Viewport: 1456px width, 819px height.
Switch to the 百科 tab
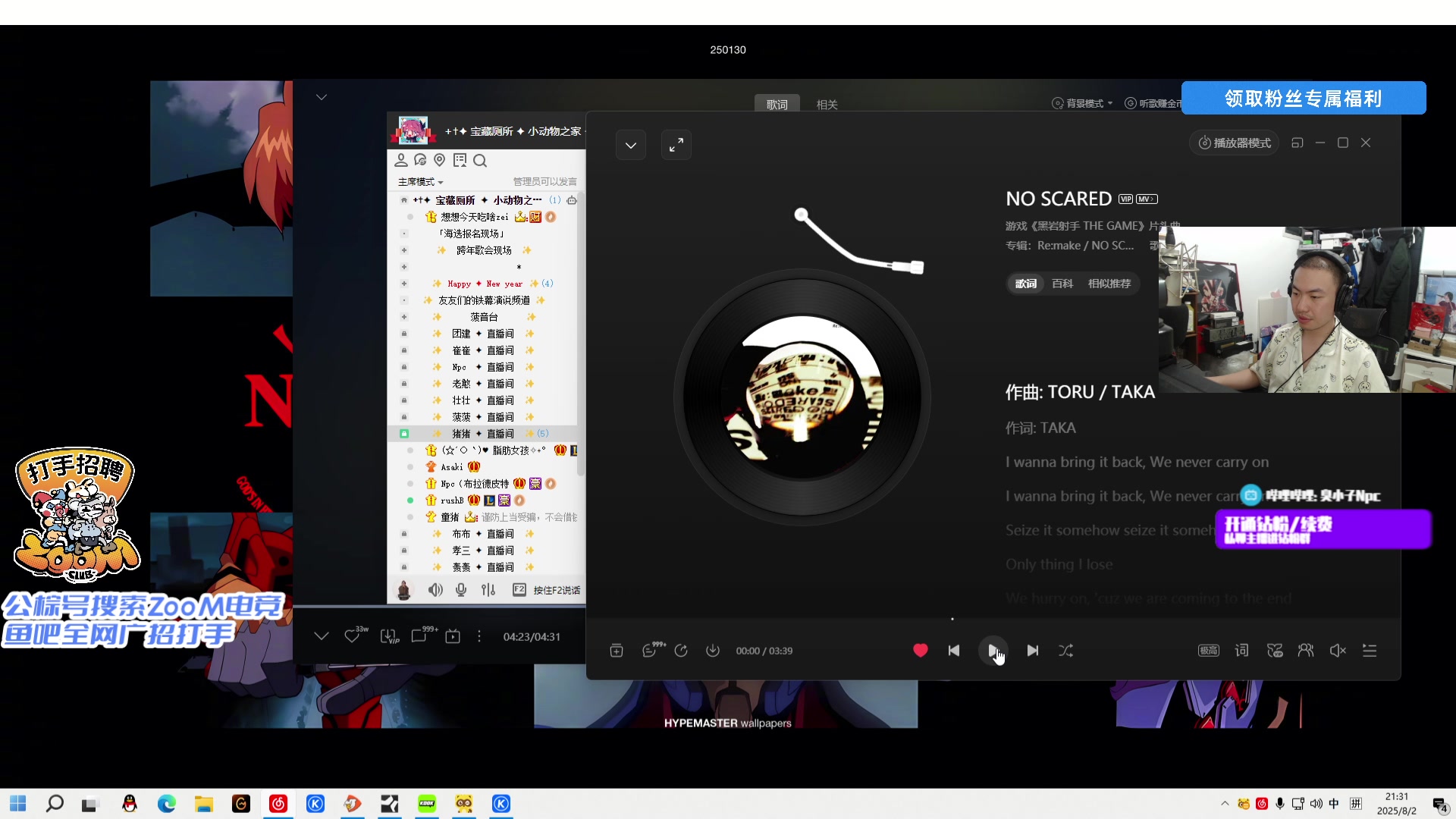pos(1062,284)
